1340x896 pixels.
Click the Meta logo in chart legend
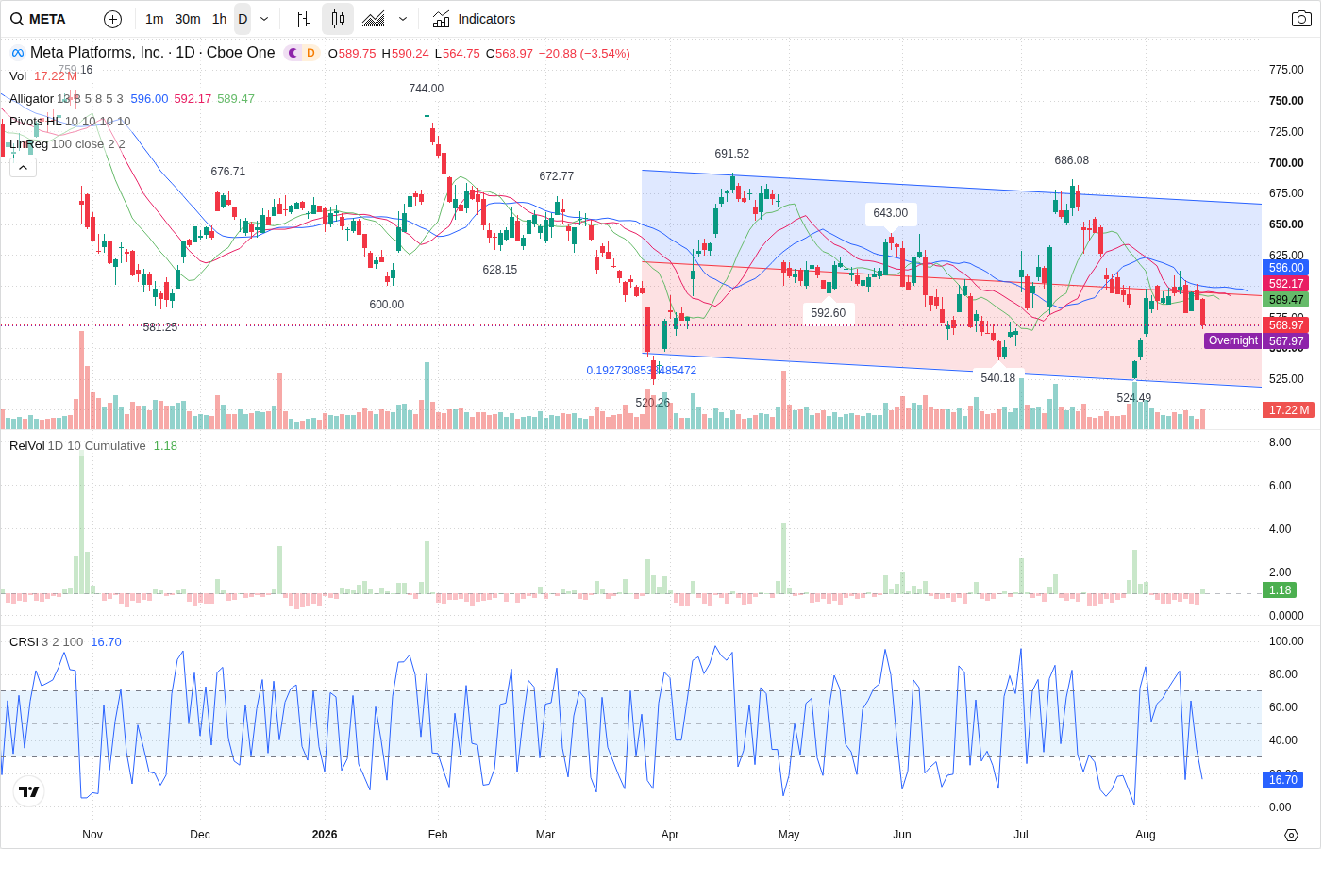click(x=18, y=53)
